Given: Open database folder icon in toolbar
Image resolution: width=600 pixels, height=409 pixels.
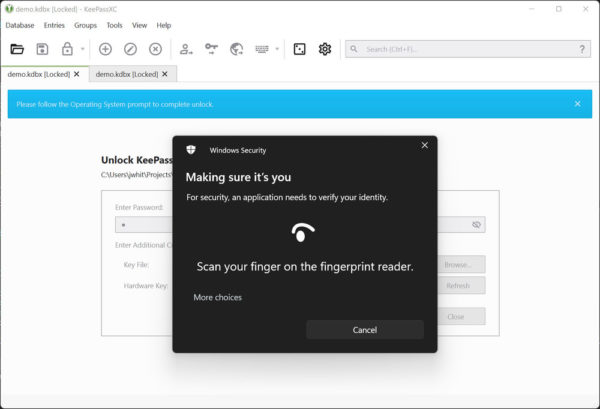Looking at the screenshot, I should (17, 49).
